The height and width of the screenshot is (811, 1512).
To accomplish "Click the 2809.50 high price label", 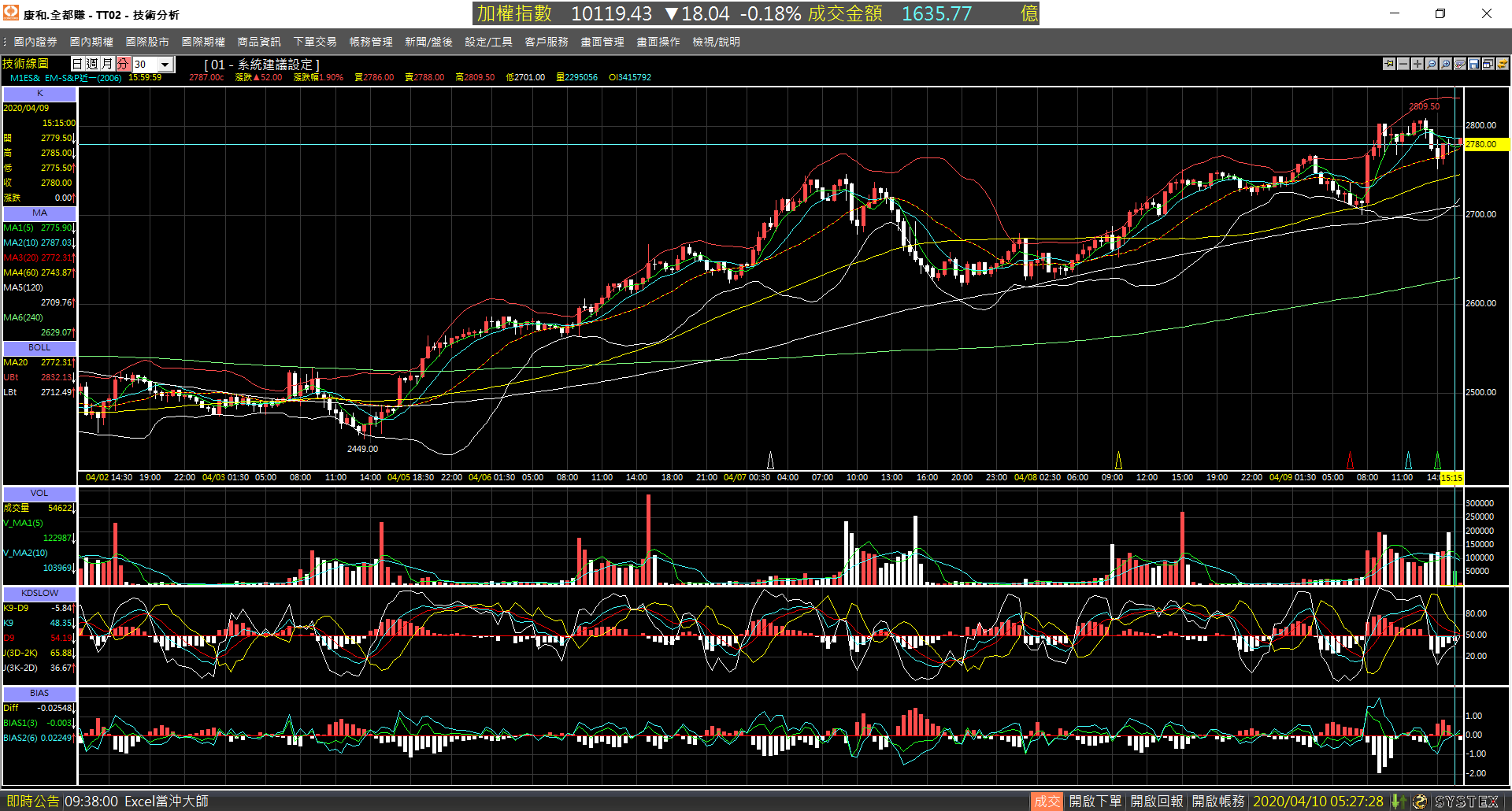I will pyautogui.click(x=1424, y=106).
